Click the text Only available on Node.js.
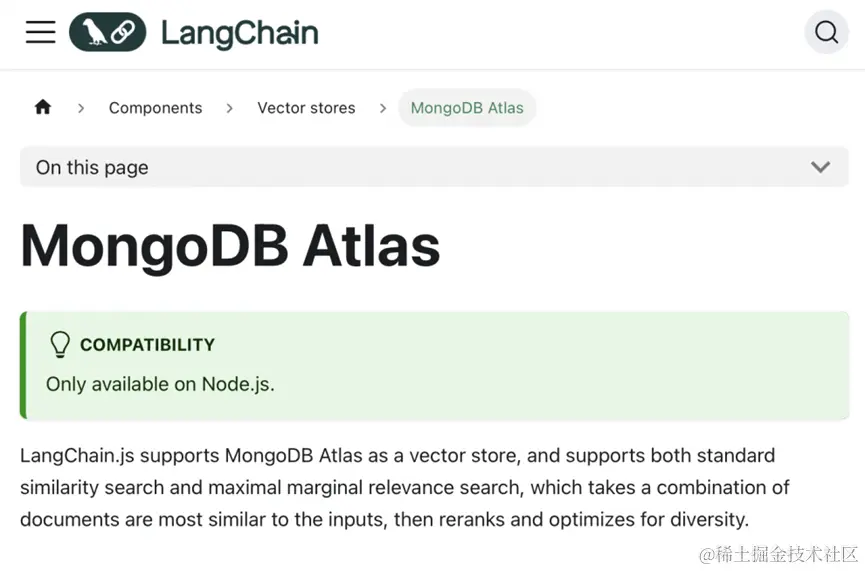 coord(160,384)
